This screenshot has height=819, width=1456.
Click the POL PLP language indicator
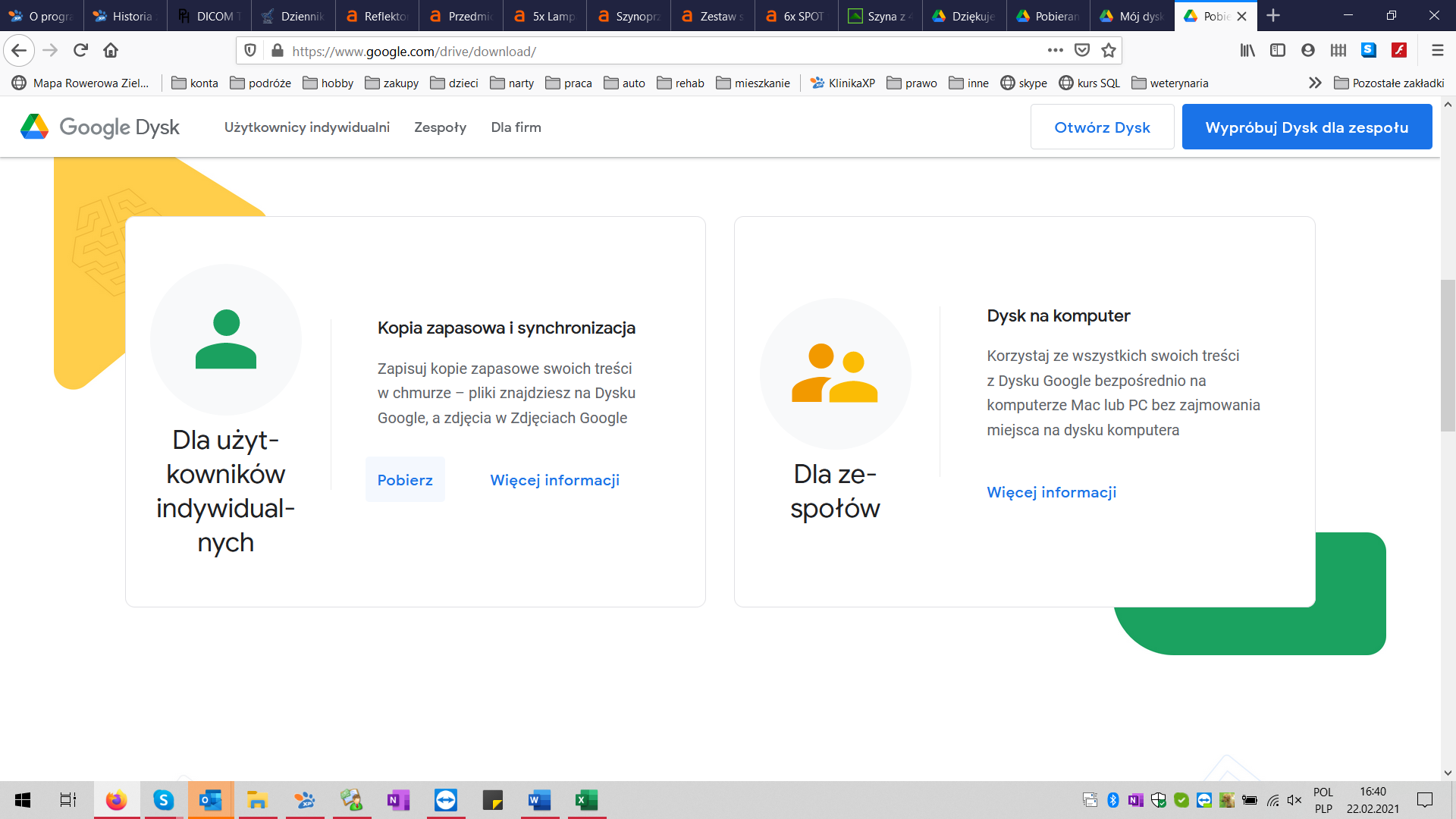[x=1323, y=800]
